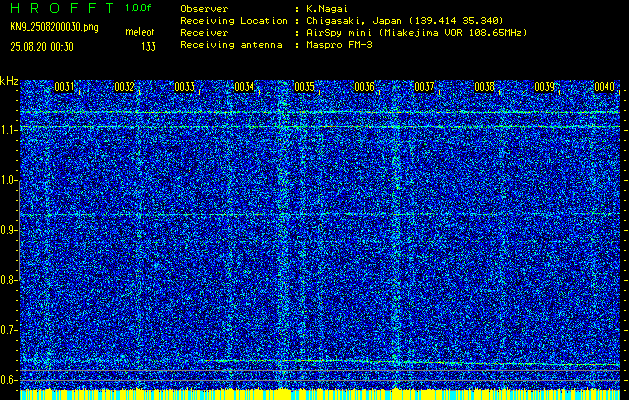
Task: Click the 1.1 frequency axis label
Action: pos(8,131)
